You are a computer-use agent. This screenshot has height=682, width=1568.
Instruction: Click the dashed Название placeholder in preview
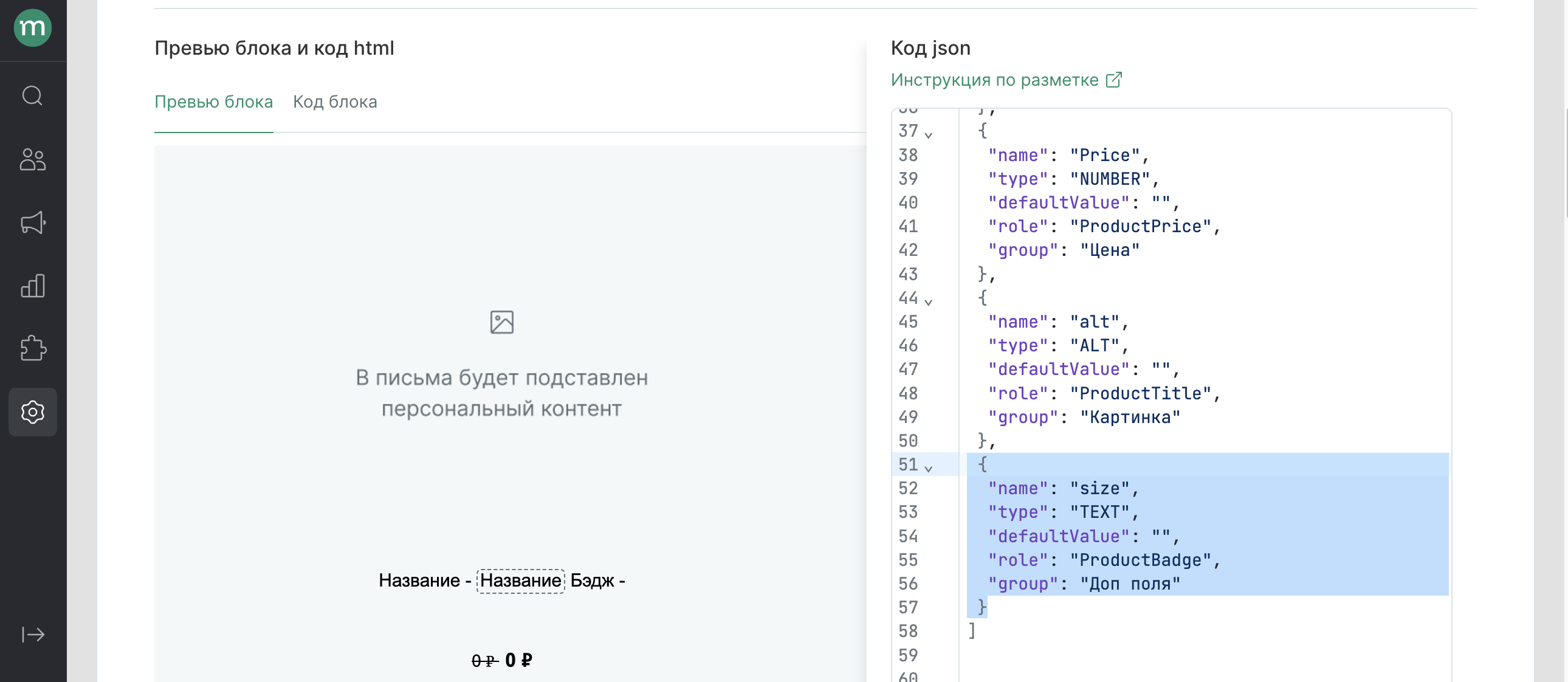click(520, 580)
